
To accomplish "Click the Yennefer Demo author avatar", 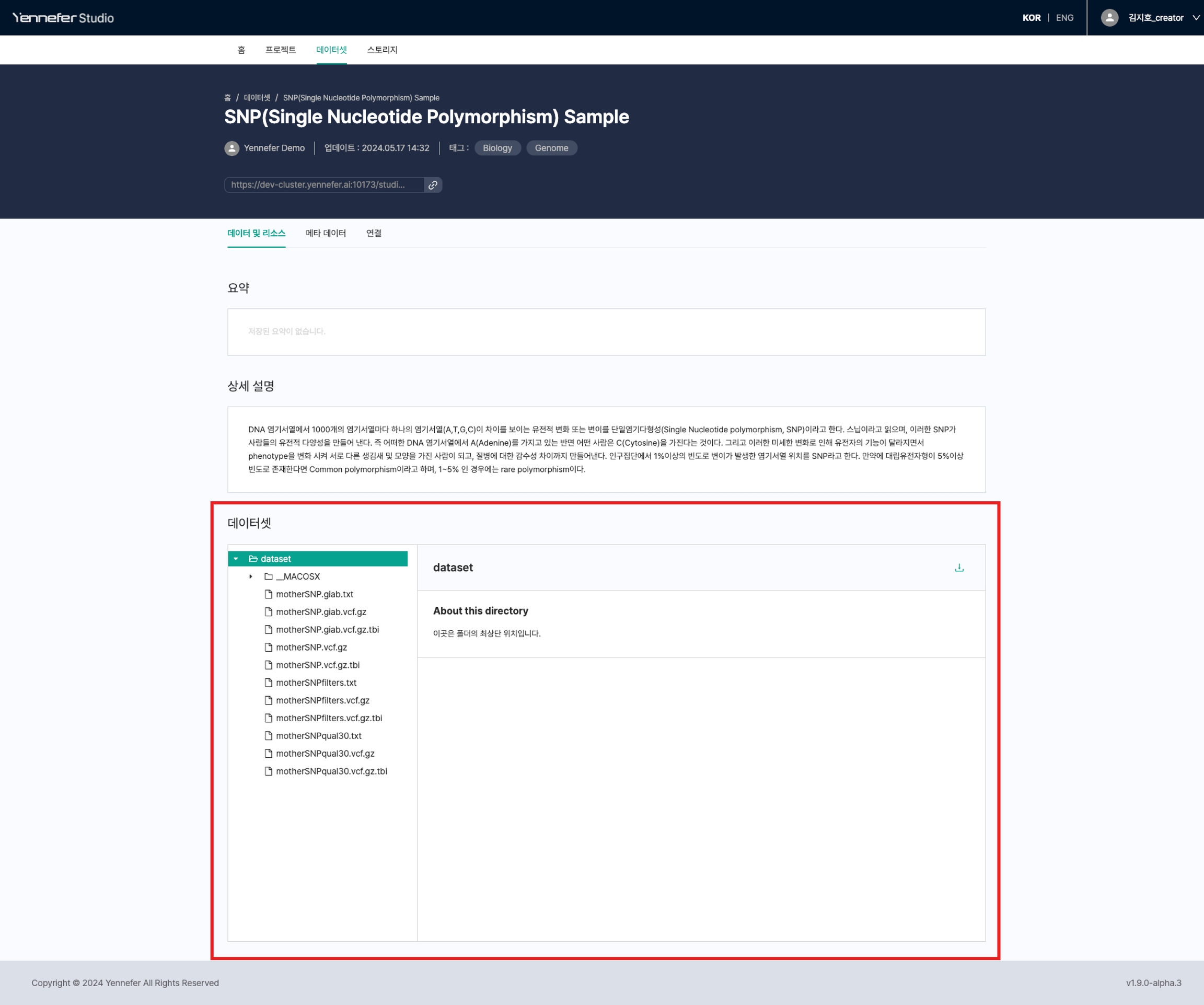I will click(231, 148).
